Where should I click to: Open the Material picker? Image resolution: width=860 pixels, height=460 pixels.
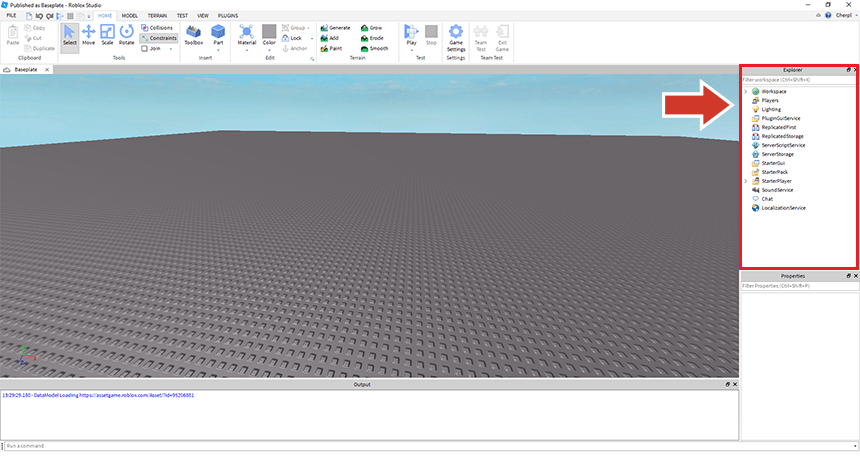(x=246, y=34)
